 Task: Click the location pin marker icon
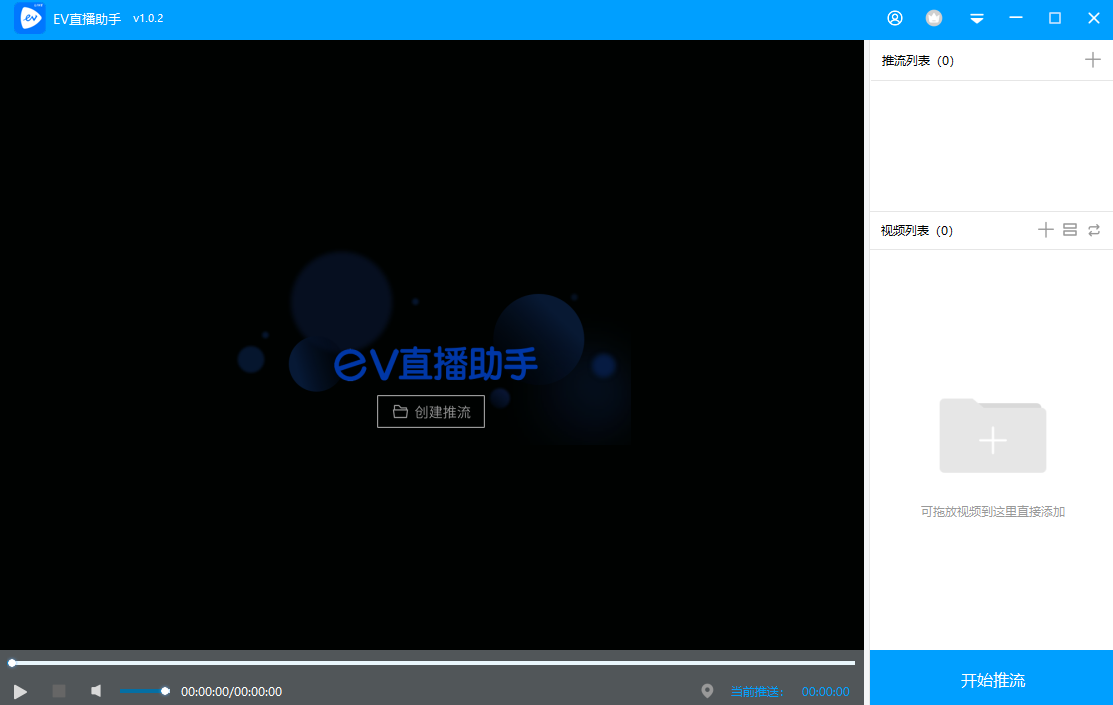[x=707, y=691]
